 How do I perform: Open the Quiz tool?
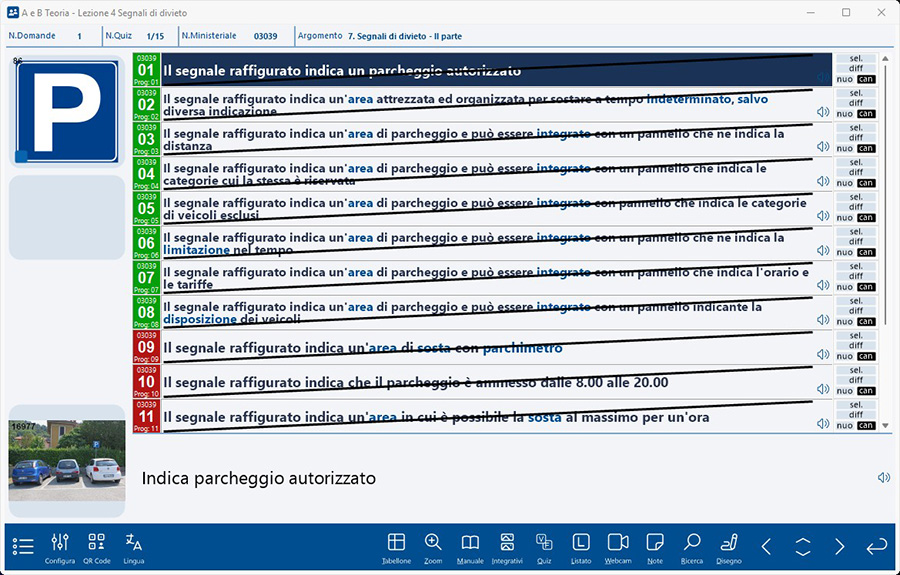(544, 546)
